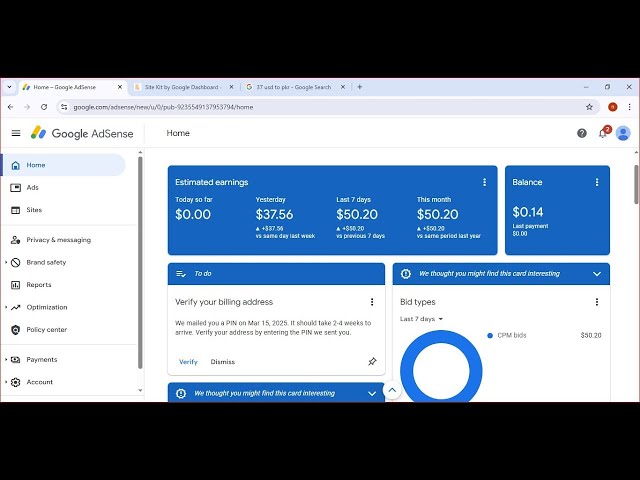Reload the page
Image resolution: width=640 pixels, height=480 pixels.
coord(44,107)
